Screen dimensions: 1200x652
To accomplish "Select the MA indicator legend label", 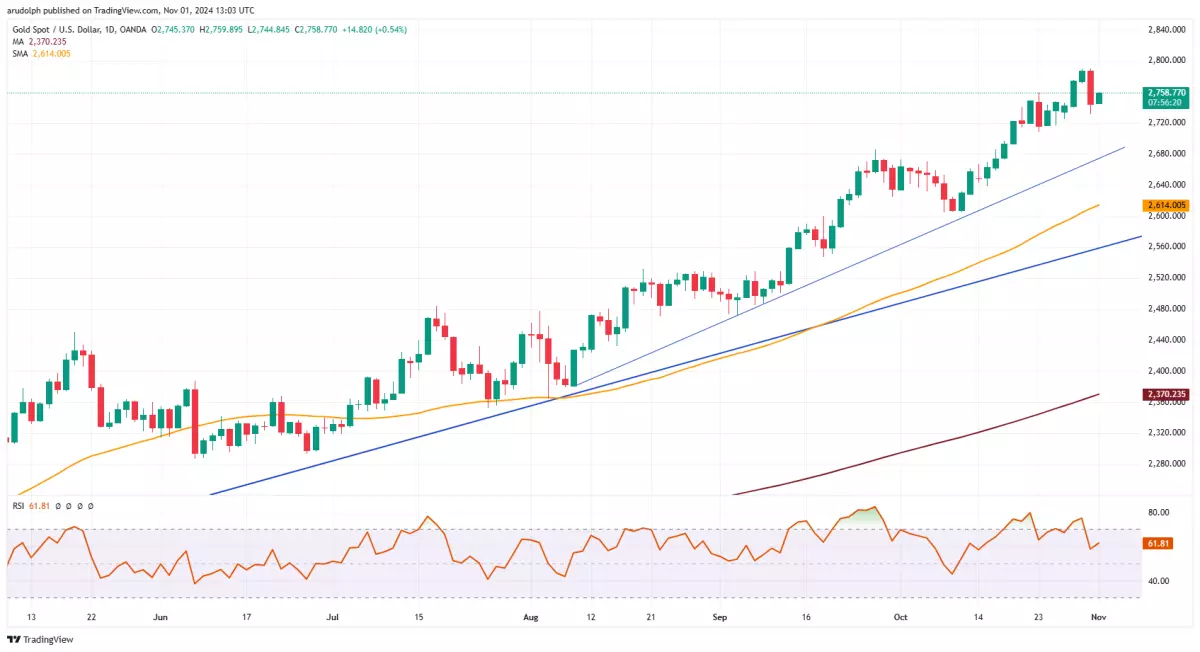I will 18,41.
